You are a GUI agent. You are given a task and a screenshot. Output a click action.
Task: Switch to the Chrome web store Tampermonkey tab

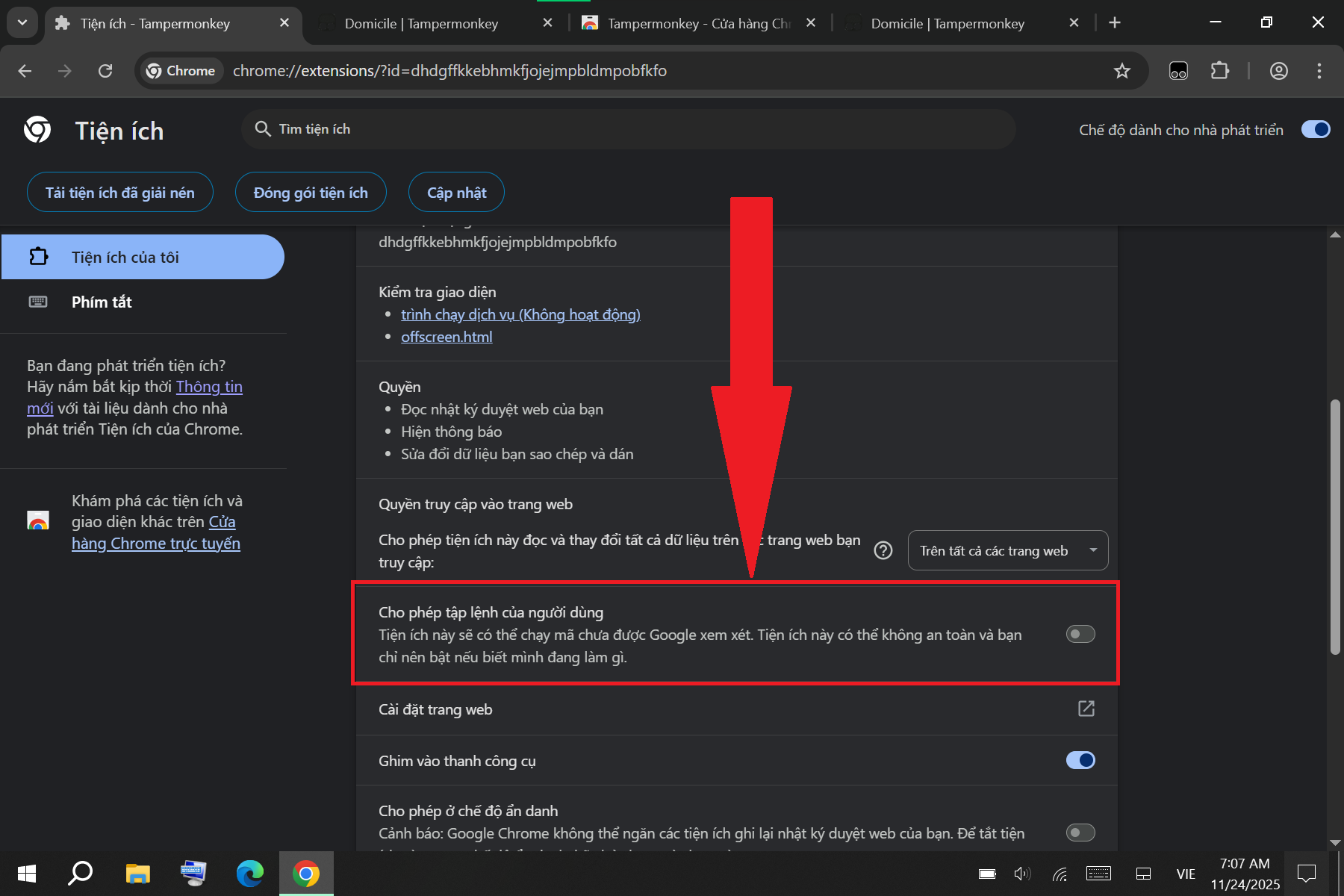coord(698,23)
